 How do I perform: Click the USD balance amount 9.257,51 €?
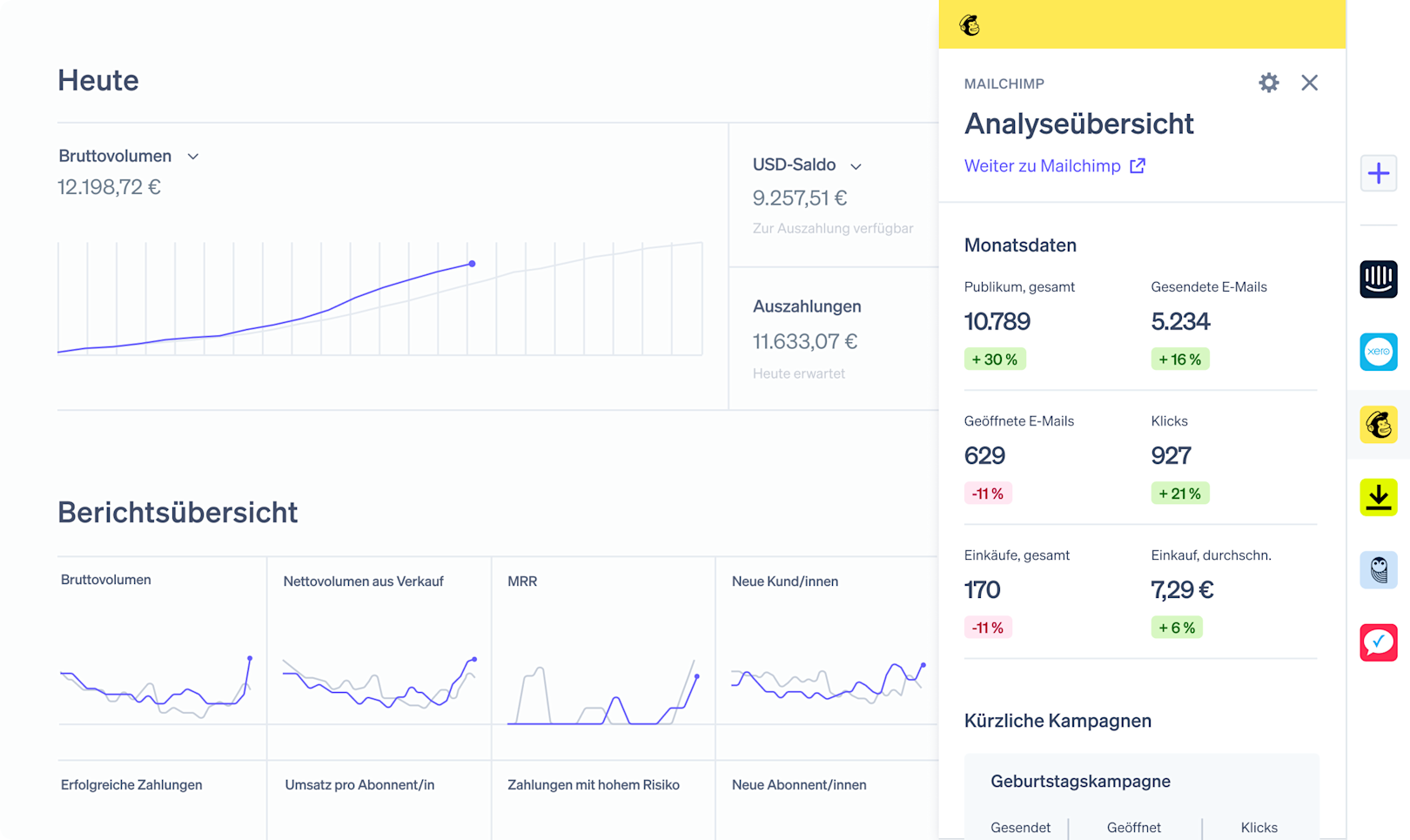tap(800, 198)
